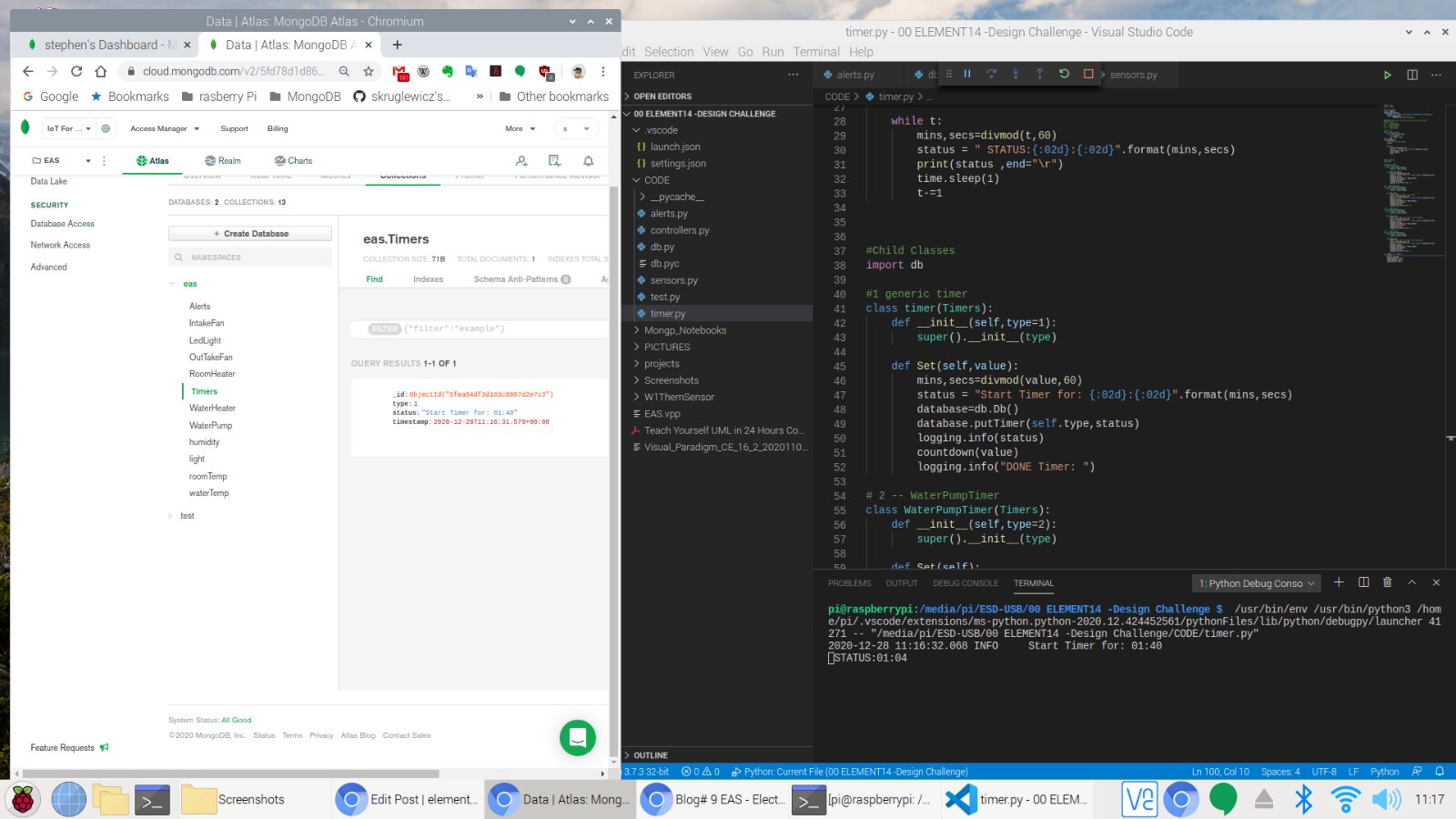Add a new terminal with plus icon
This screenshot has height=819, width=1456.
click(x=1339, y=582)
